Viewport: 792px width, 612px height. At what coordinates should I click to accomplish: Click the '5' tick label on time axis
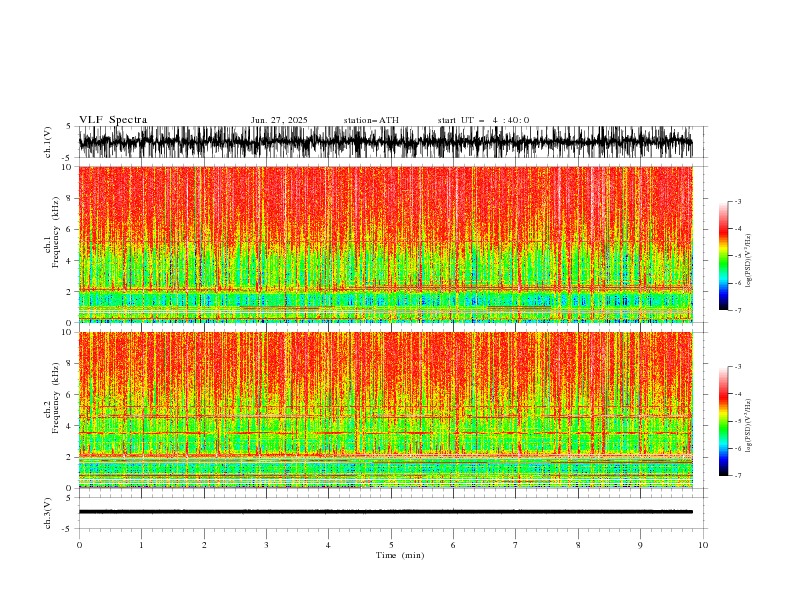pyautogui.click(x=391, y=545)
